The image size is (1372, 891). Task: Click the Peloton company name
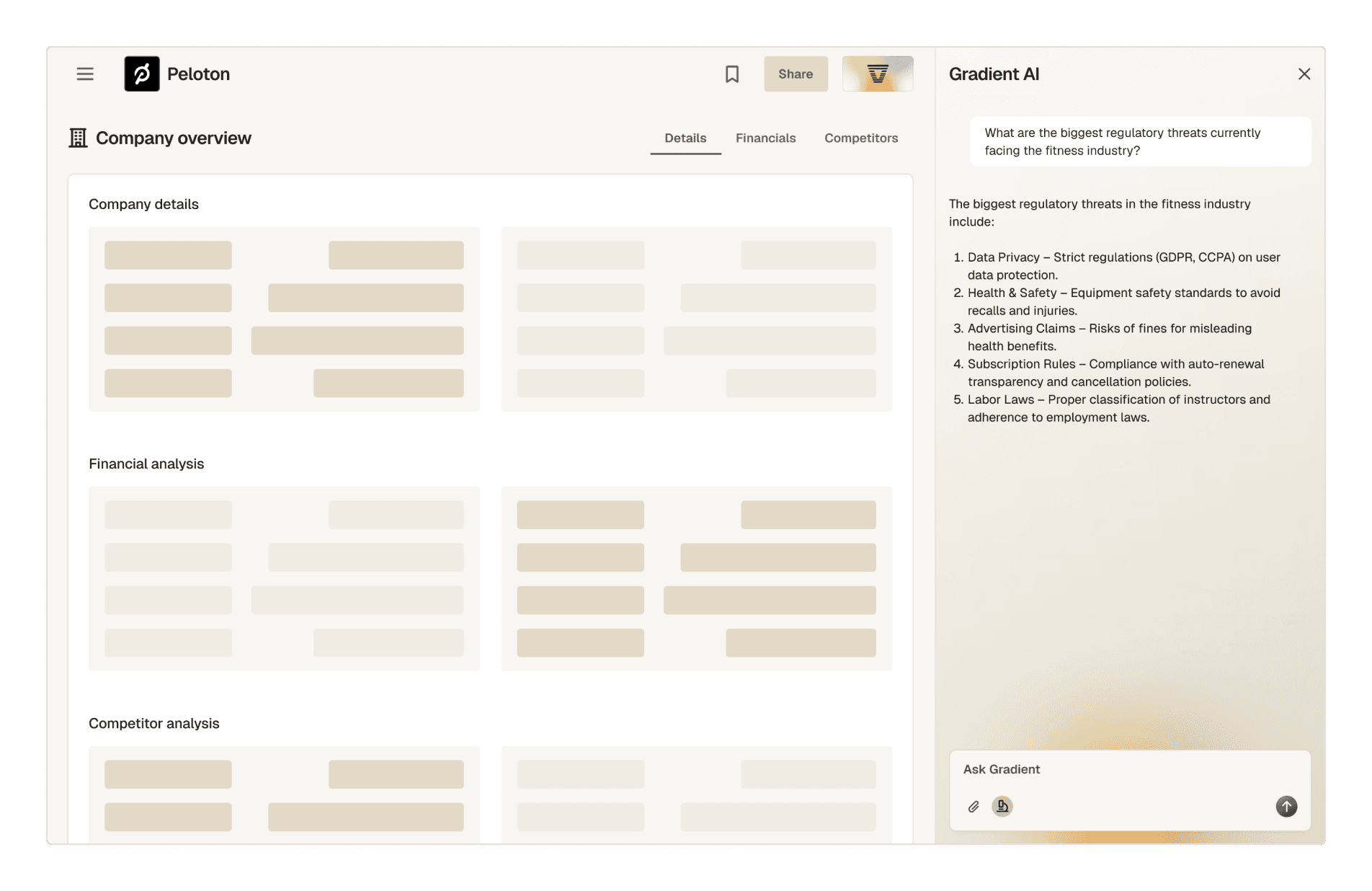(x=198, y=74)
